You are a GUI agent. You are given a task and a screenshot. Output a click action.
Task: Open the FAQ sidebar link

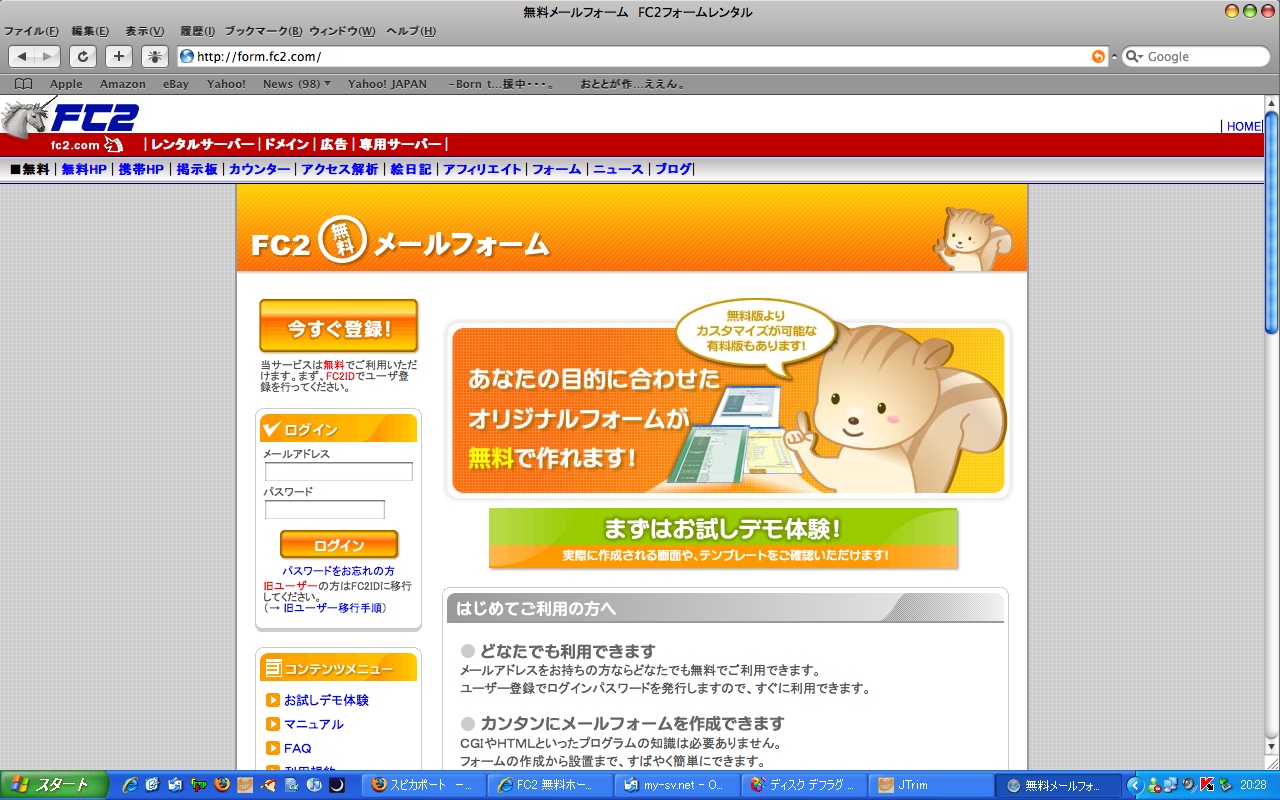[x=298, y=748]
